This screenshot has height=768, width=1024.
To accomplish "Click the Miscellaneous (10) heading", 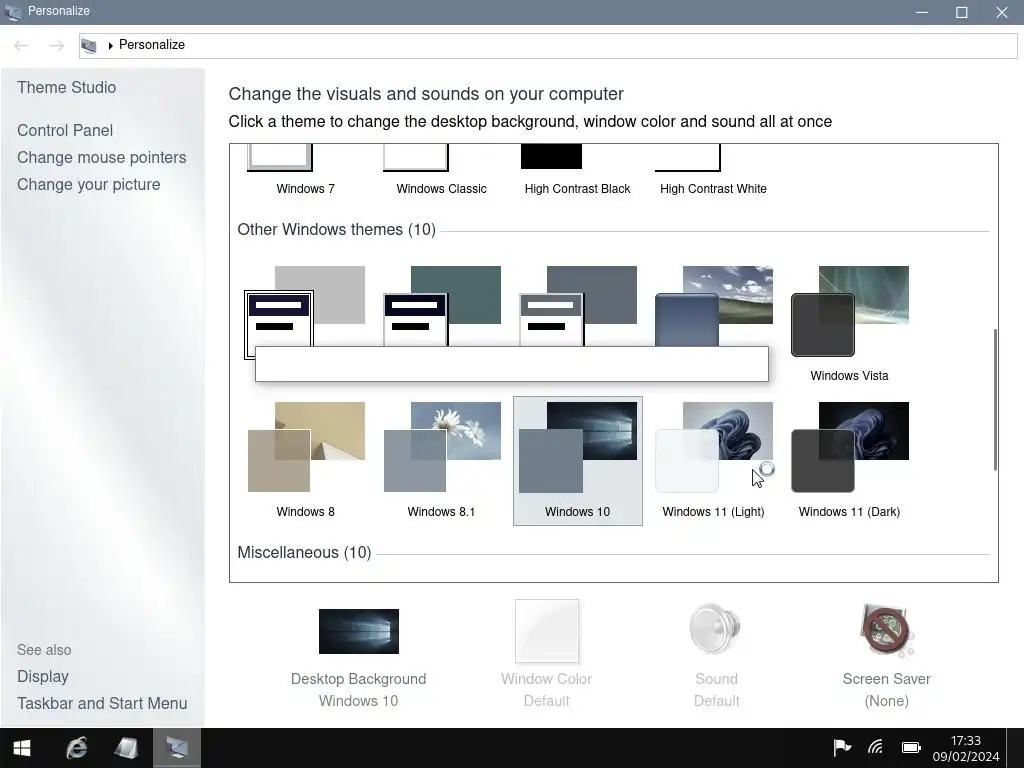I will (304, 552).
